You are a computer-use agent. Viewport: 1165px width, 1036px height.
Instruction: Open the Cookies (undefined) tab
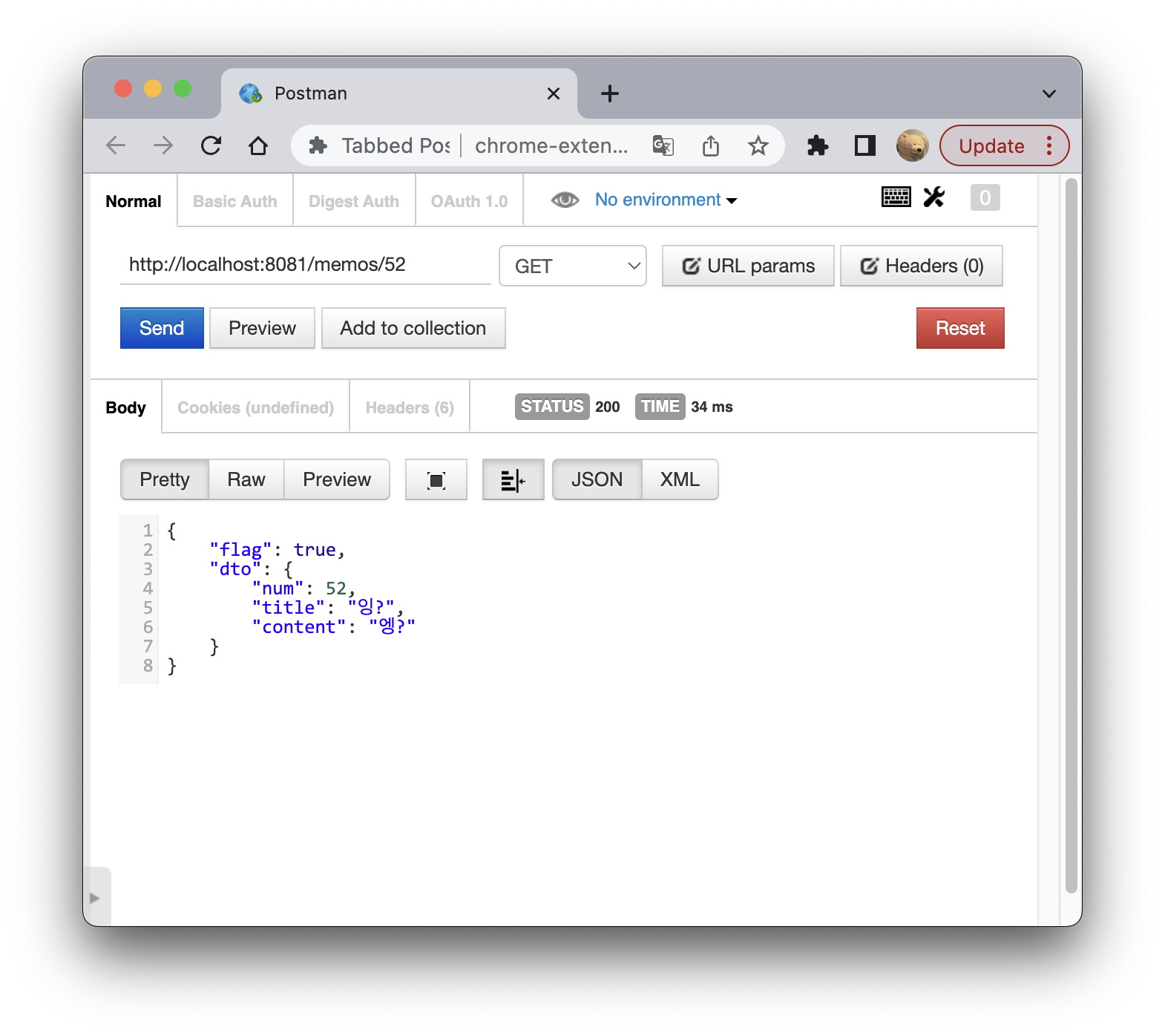pyautogui.click(x=256, y=407)
